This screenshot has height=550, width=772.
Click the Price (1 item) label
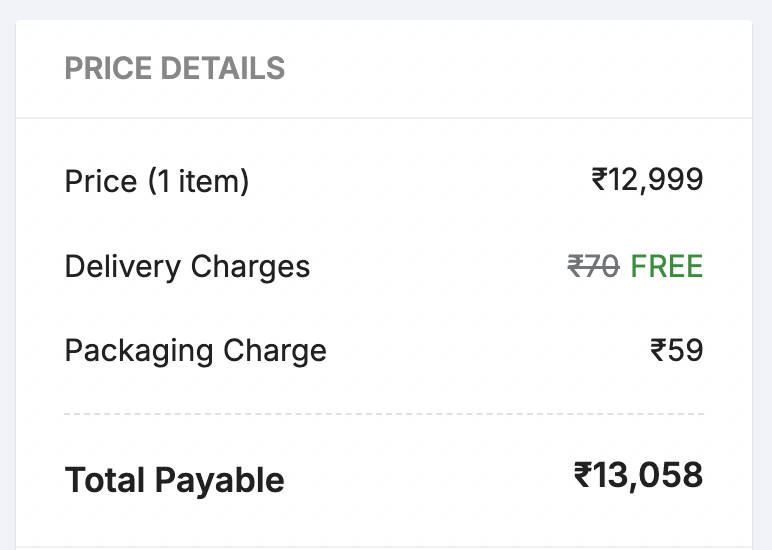157,181
